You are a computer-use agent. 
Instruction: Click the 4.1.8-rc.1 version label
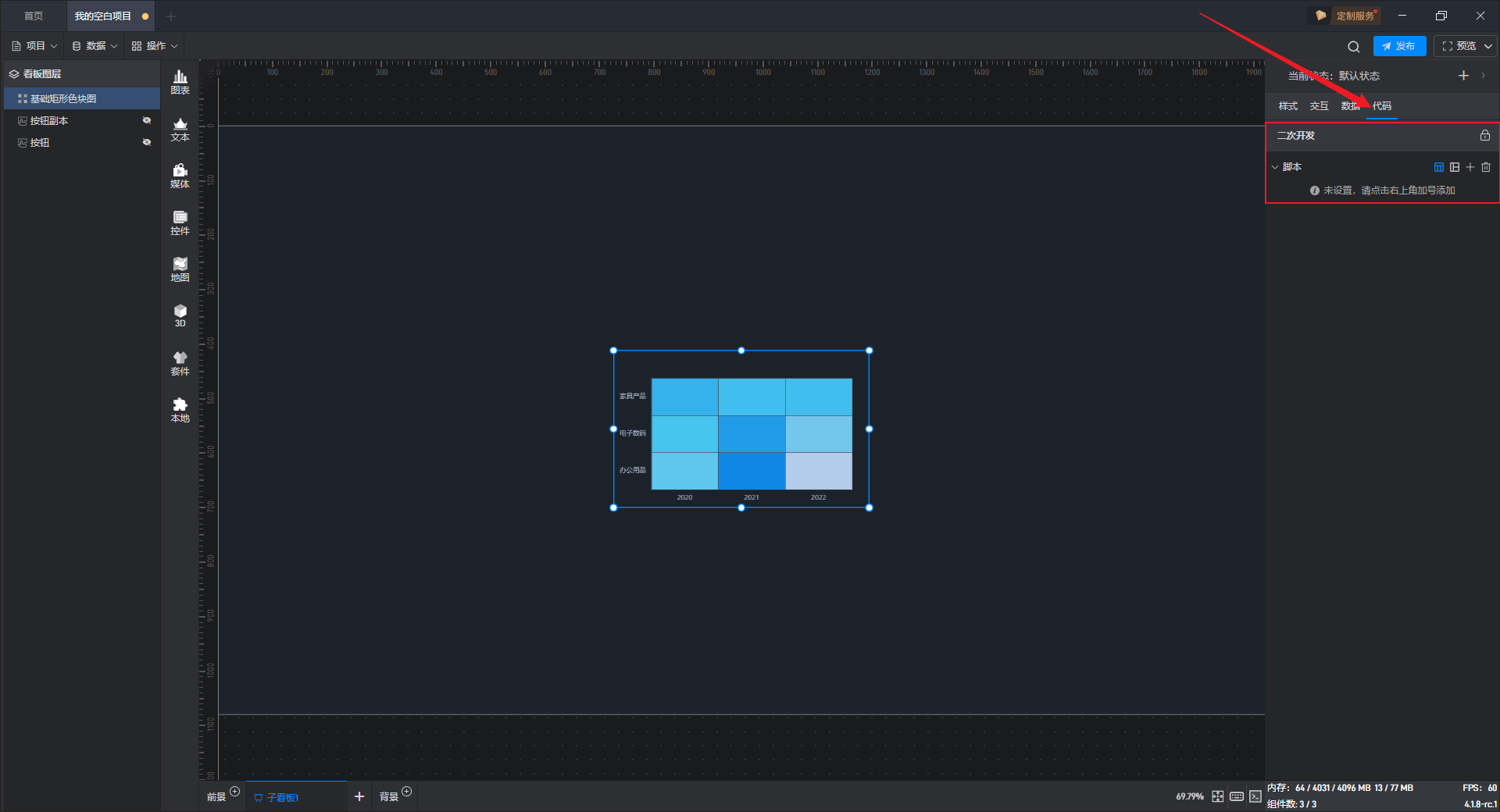click(x=1480, y=804)
